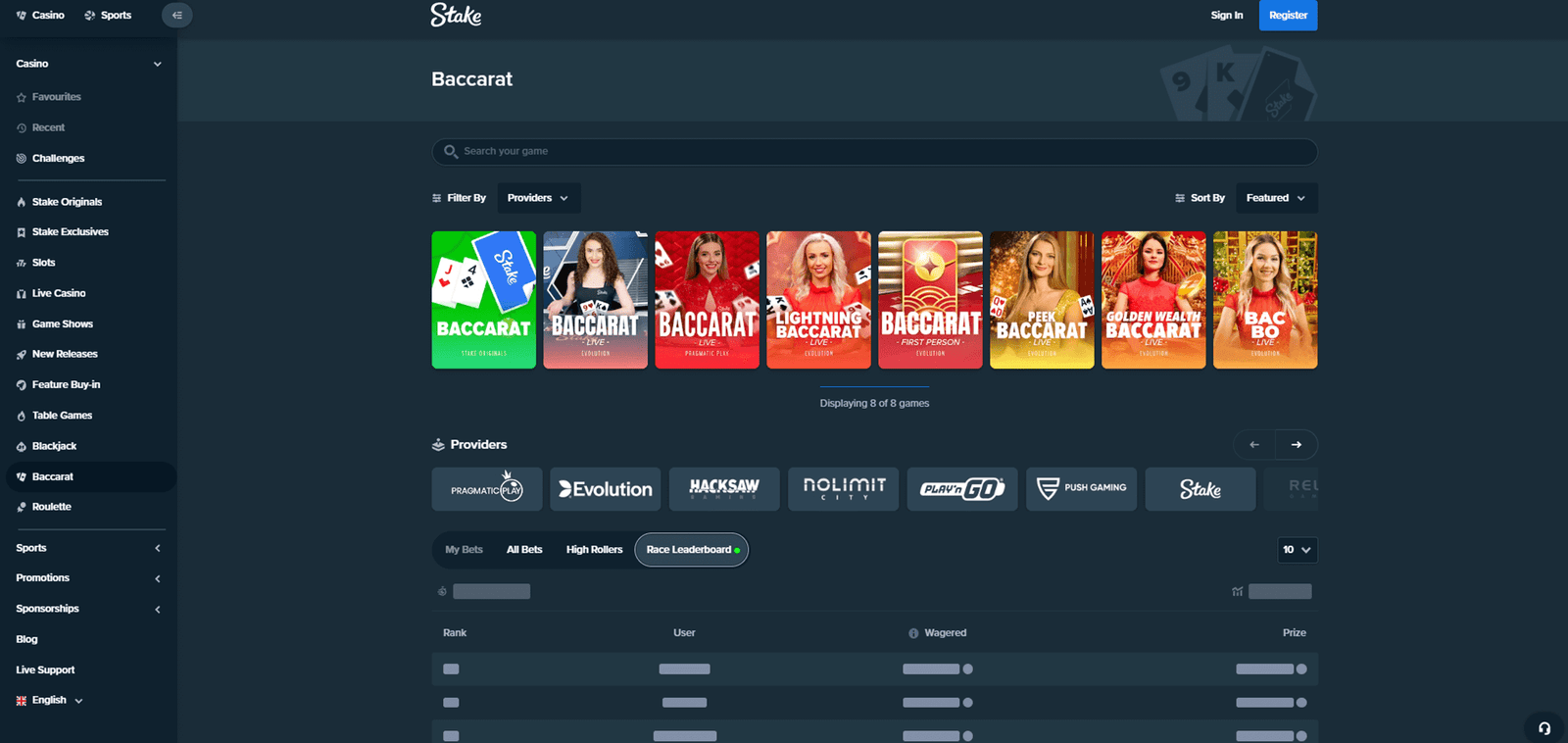Viewport: 1568px width, 743px height.
Task: Click the Recent clock icon
Action: coord(22,128)
